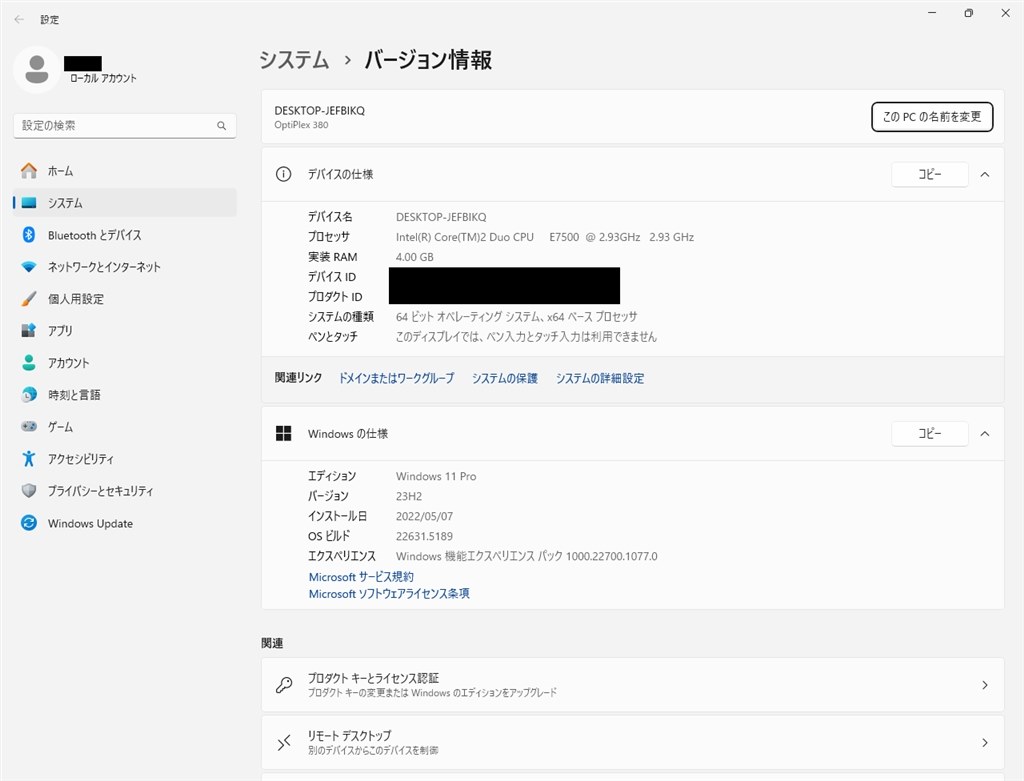Image resolution: width=1024 pixels, height=781 pixels.
Task: Click the 個人用設定 paintbrush icon
Action: click(29, 299)
